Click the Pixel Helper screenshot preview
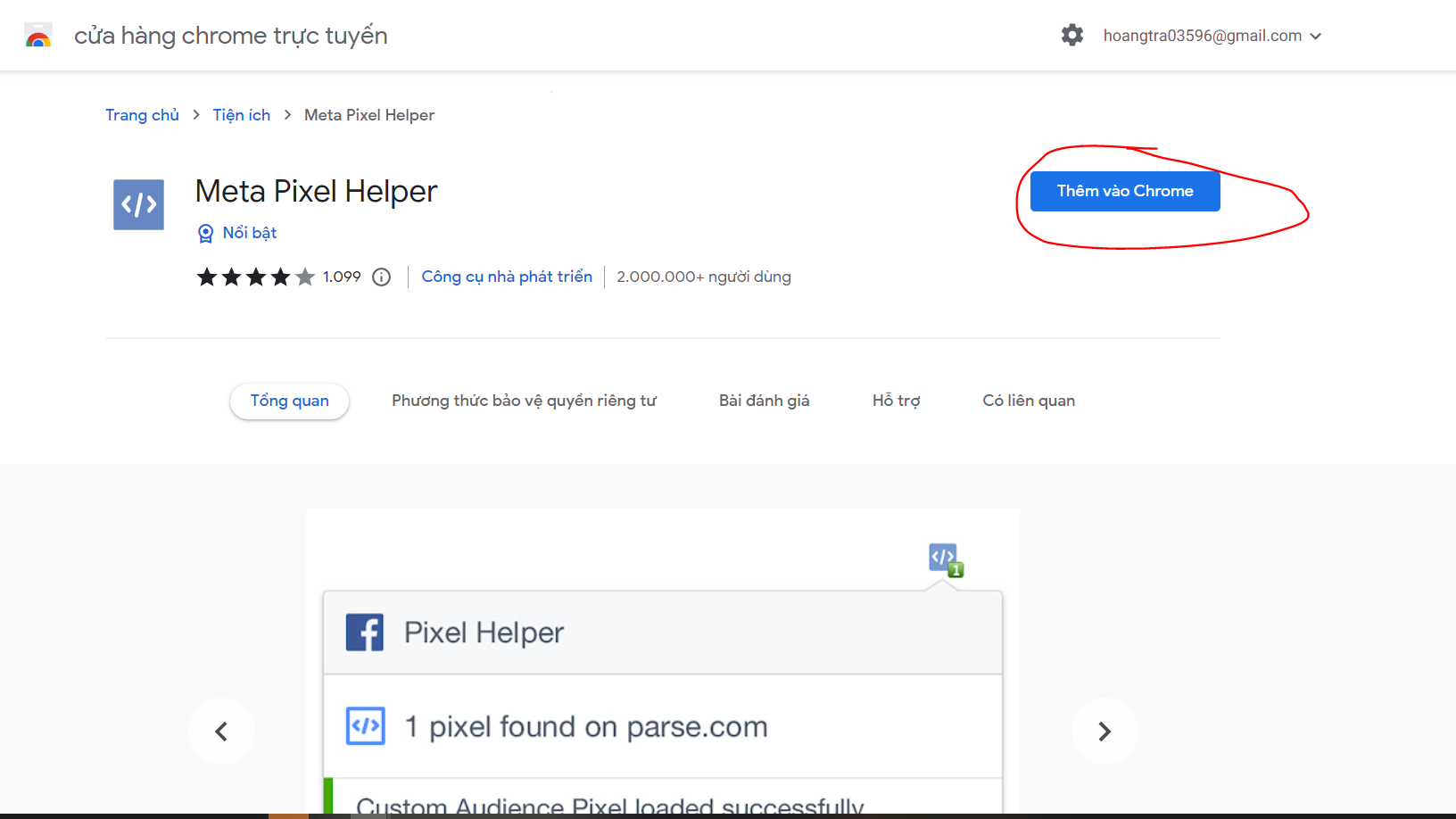Viewport: 1456px width, 819px height. coord(663,661)
